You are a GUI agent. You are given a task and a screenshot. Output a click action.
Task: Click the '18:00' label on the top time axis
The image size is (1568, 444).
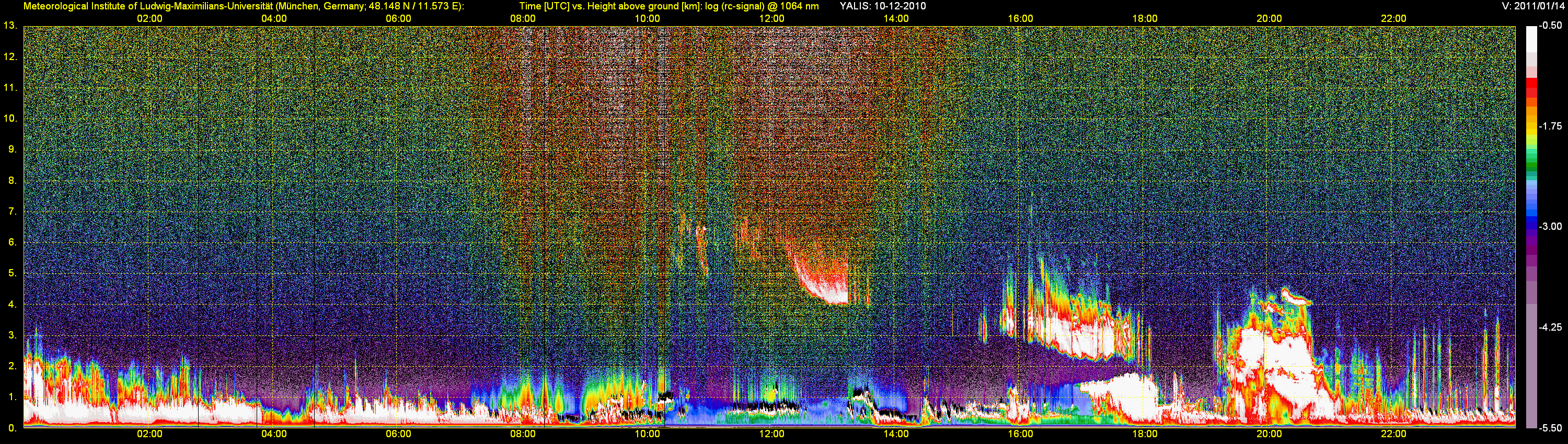(1145, 19)
